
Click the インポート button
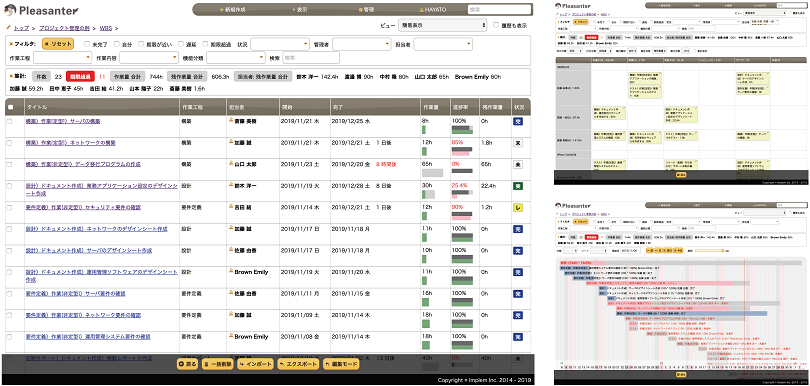(x=256, y=364)
